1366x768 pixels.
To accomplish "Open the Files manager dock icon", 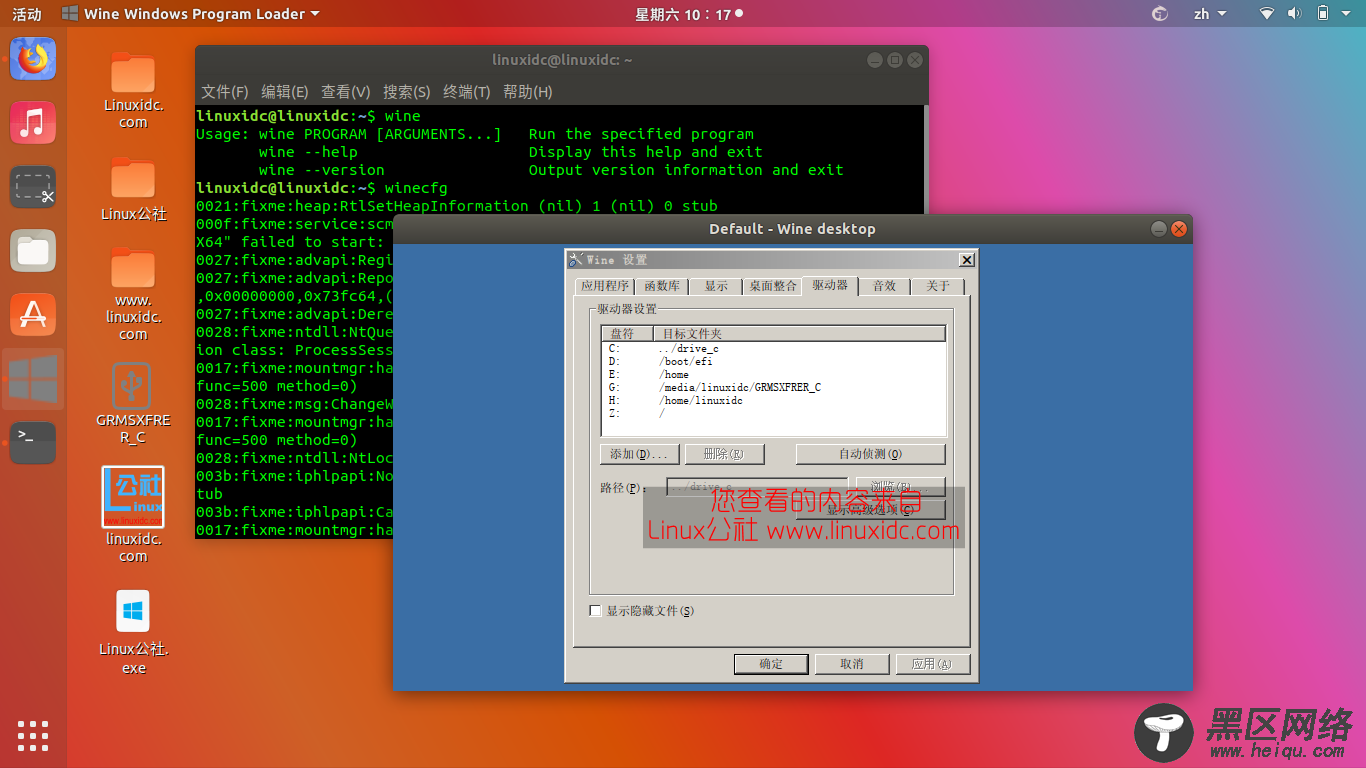I will pos(33,251).
